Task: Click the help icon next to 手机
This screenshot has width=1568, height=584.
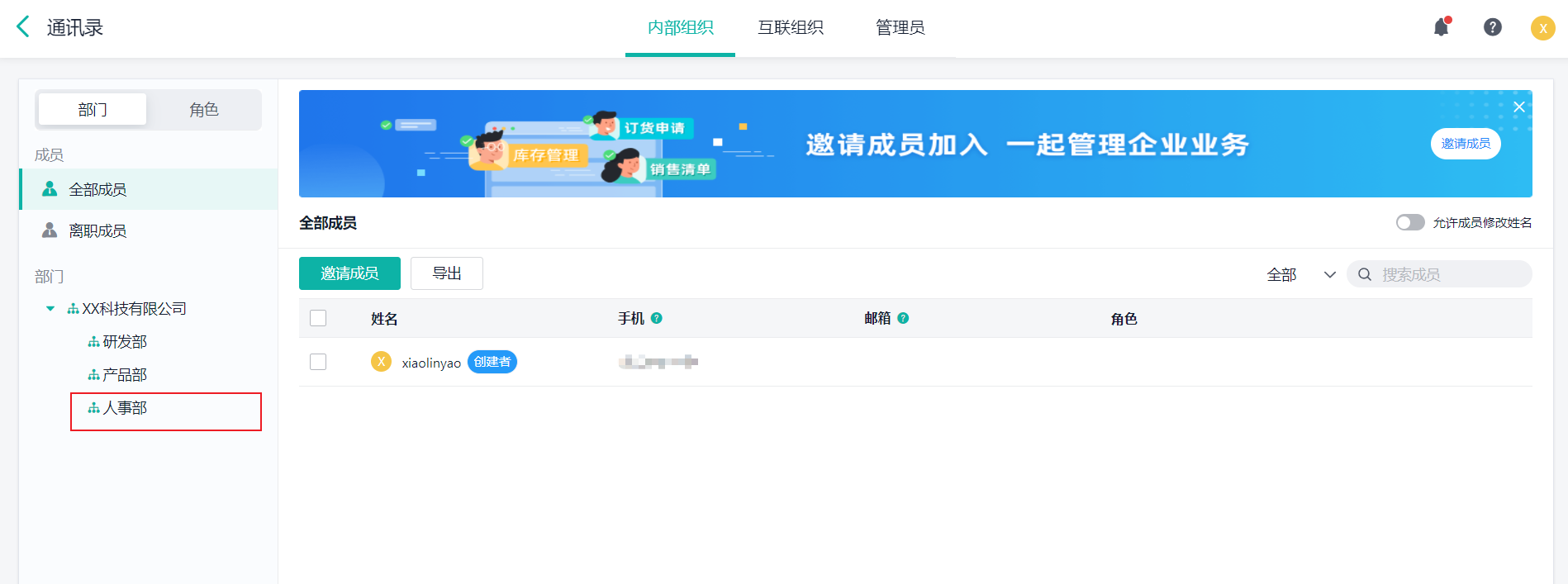Action: click(x=657, y=318)
